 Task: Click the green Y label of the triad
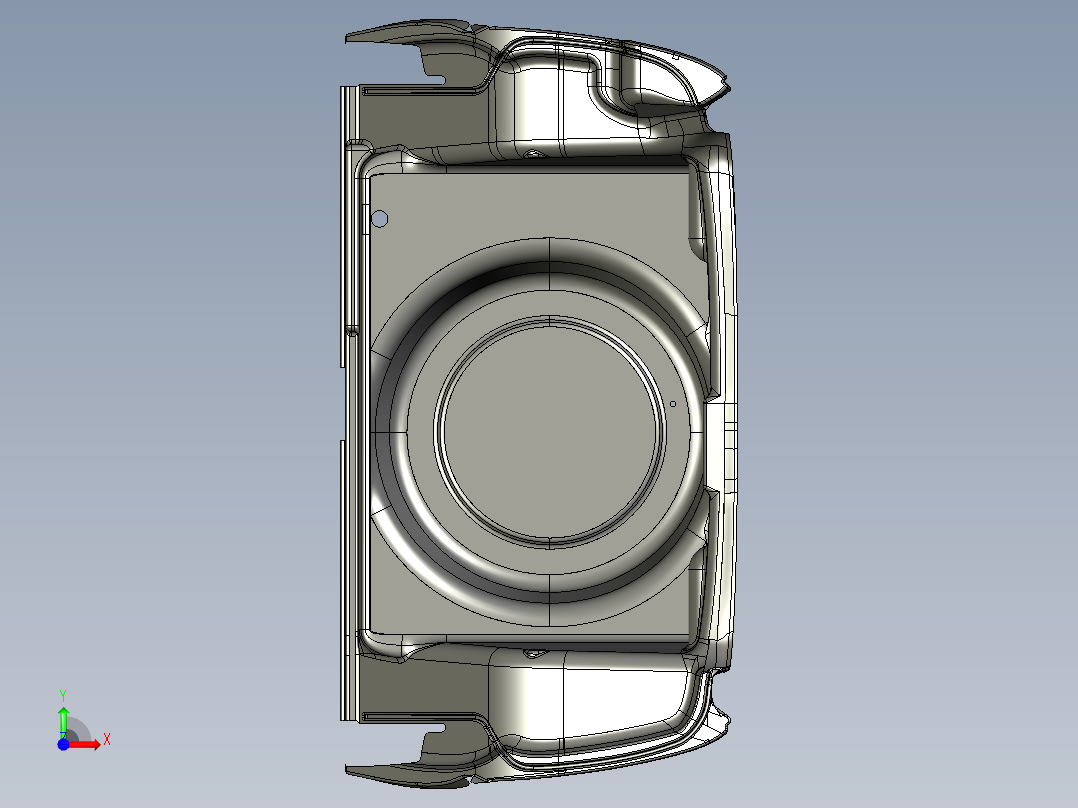[63, 694]
